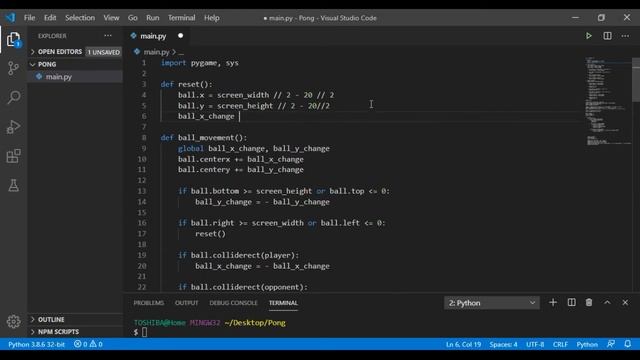This screenshot has width=640, height=360.
Task: Click into the terminal prompt line
Action: coord(140,332)
